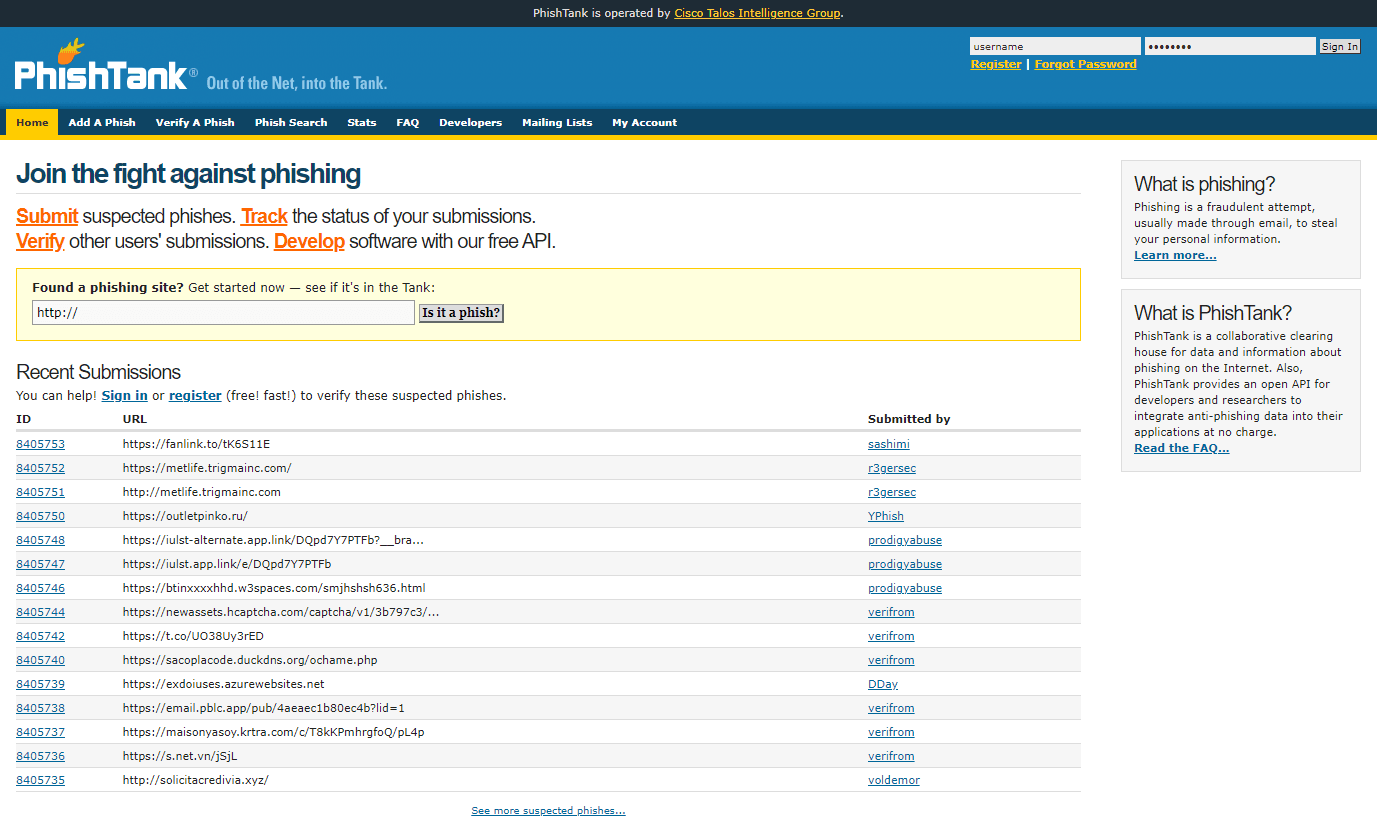Image resolution: width=1377 pixels, height=825 pixels.
Task: View submitter sashimi's profile
Action: pyautogui.click(x=889, y=444)
